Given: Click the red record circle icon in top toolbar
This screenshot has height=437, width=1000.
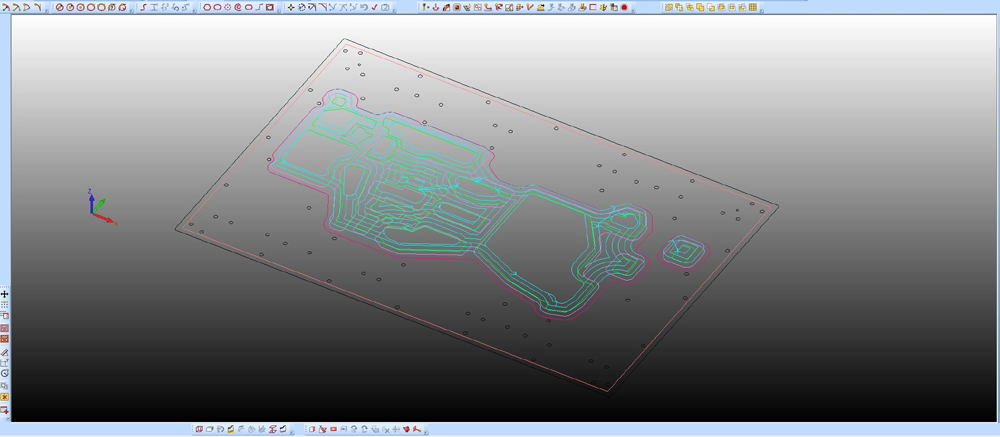Looking at the screenshot, I should [x=625, y=7].
